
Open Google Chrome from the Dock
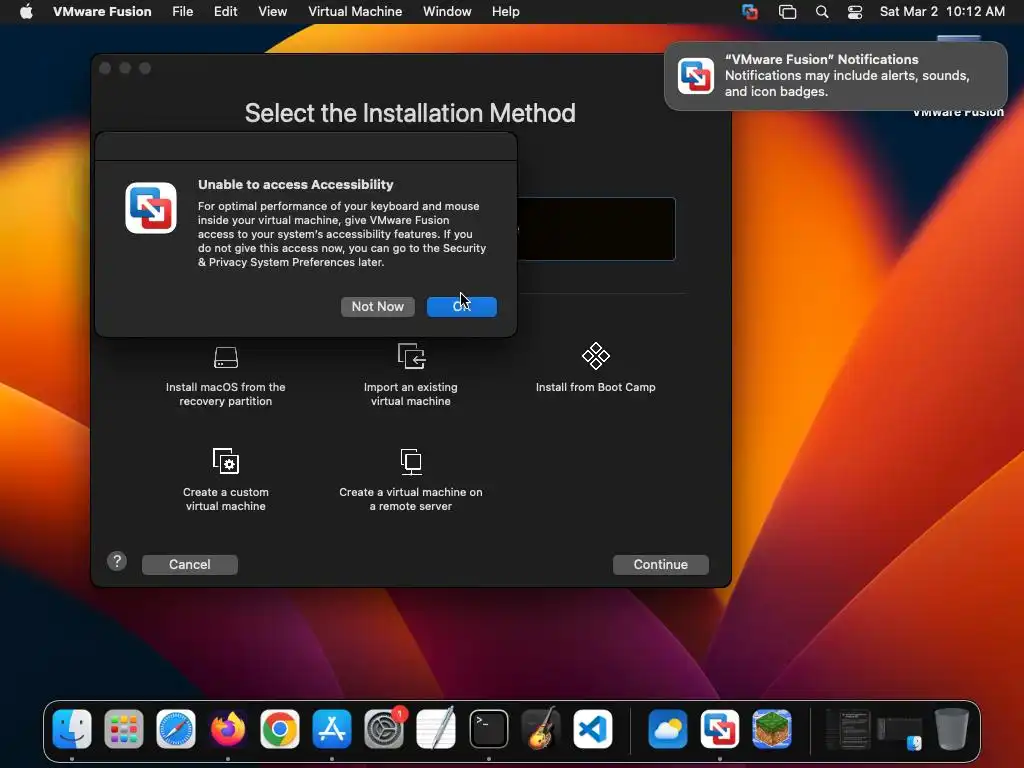pyautogui.click(x=280, y=728)
